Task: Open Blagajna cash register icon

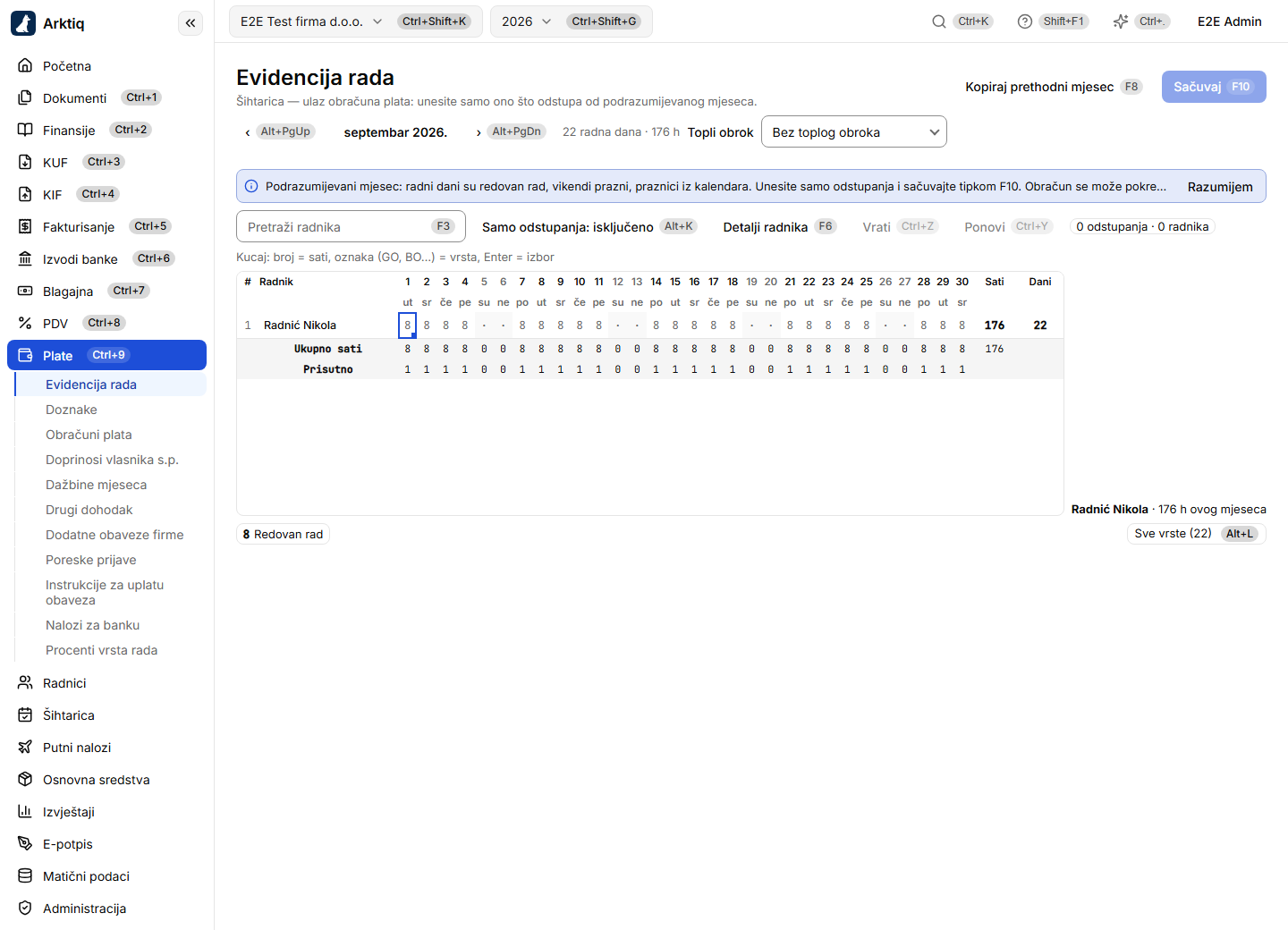Action: point(25,291)
